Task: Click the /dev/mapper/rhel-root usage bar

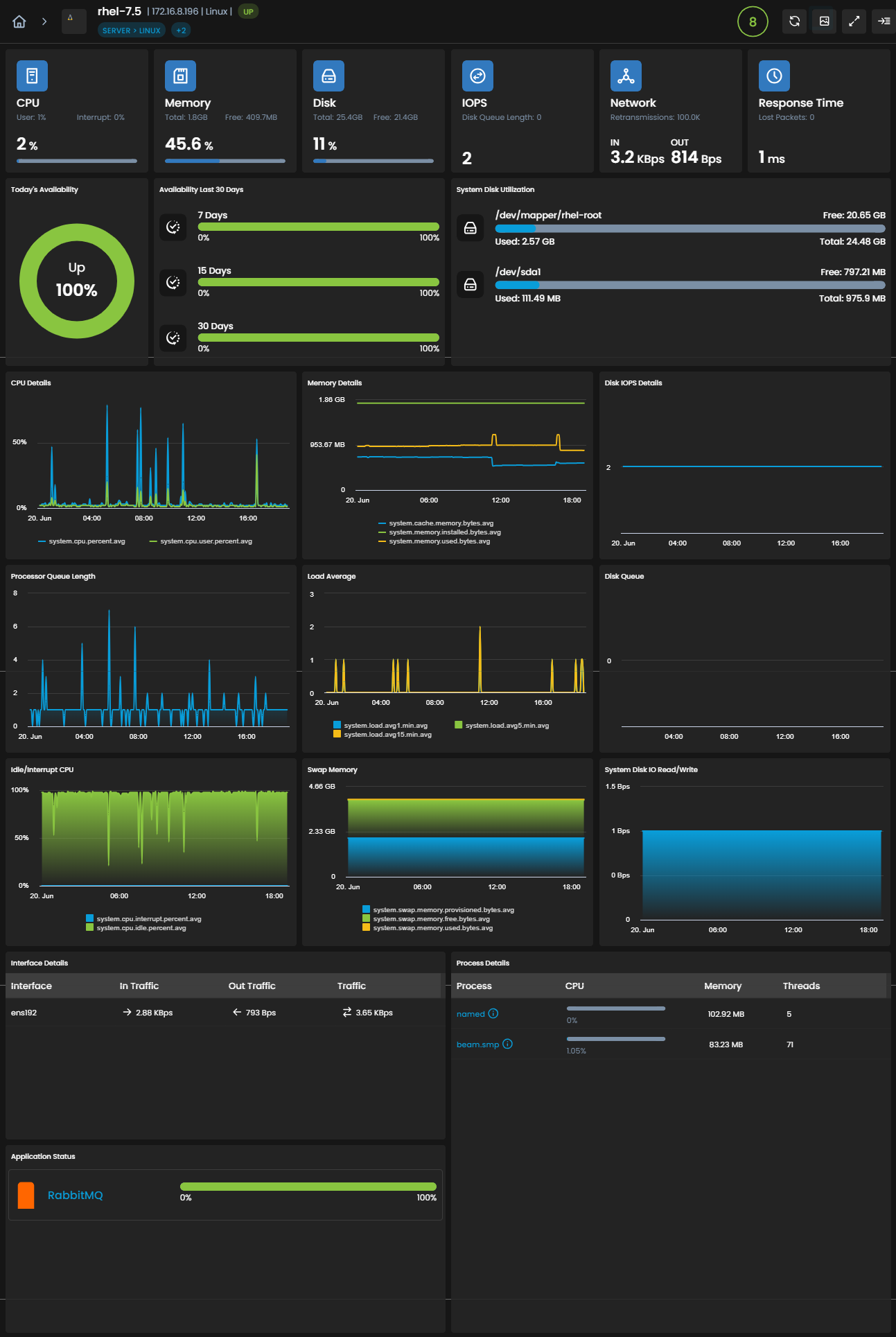Action: tap(690, 228)
